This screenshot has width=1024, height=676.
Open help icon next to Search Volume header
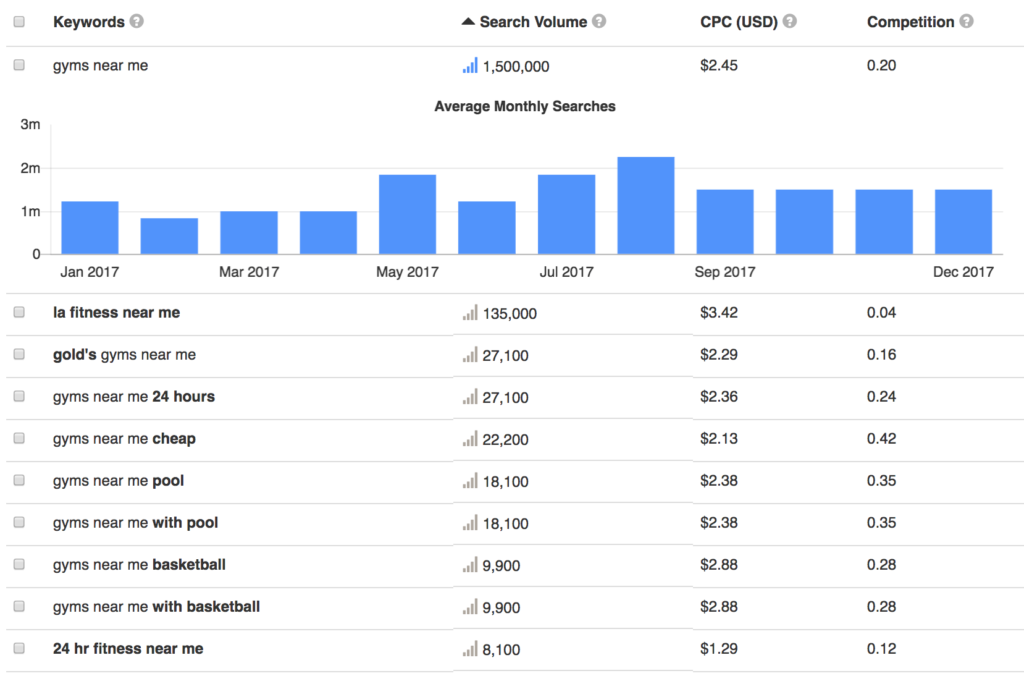(599, 22)
